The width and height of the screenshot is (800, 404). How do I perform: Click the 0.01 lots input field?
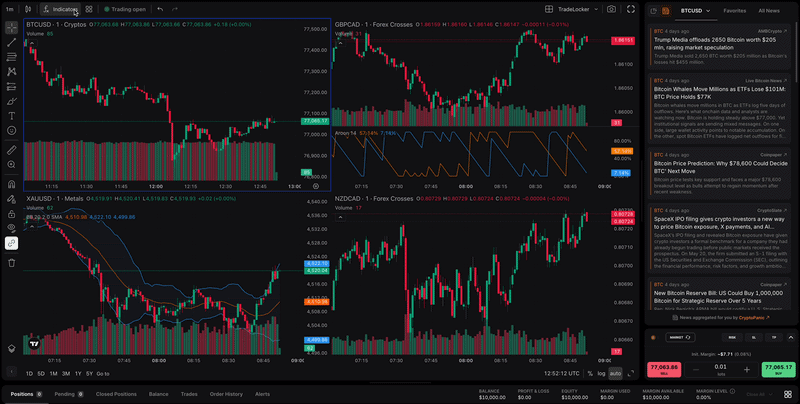tap(720, 370)
